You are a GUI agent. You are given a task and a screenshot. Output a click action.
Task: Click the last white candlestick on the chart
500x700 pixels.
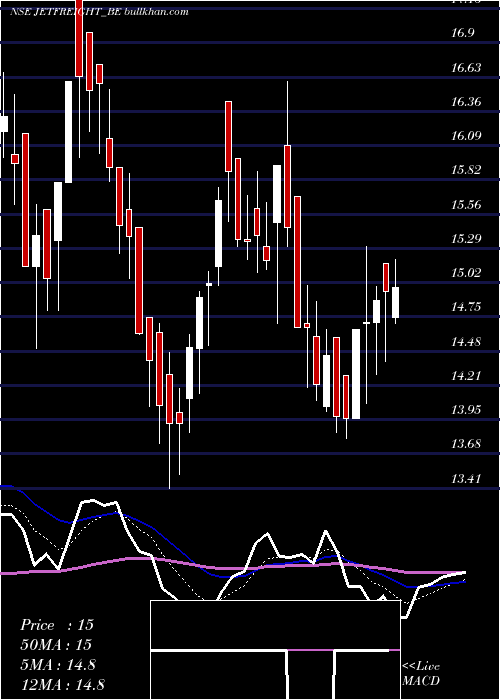[395, 303]
